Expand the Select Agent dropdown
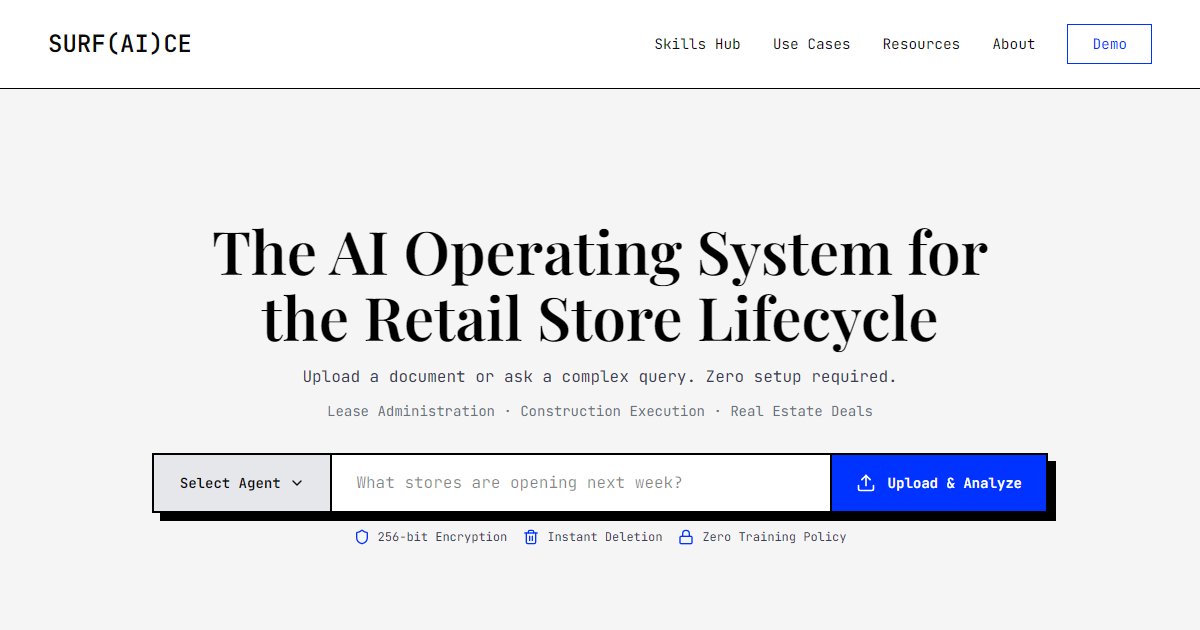This screenshot has height=630, width=1200. click(241, 483)
